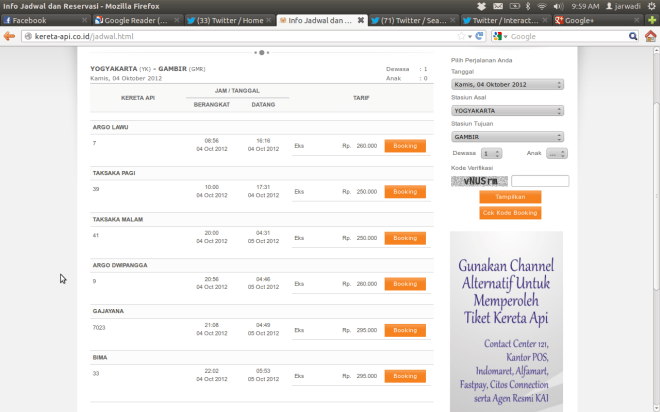Book the TAKSAKA PAGI train
This screenshot has width=660, height=412.
tap(405, 191)
